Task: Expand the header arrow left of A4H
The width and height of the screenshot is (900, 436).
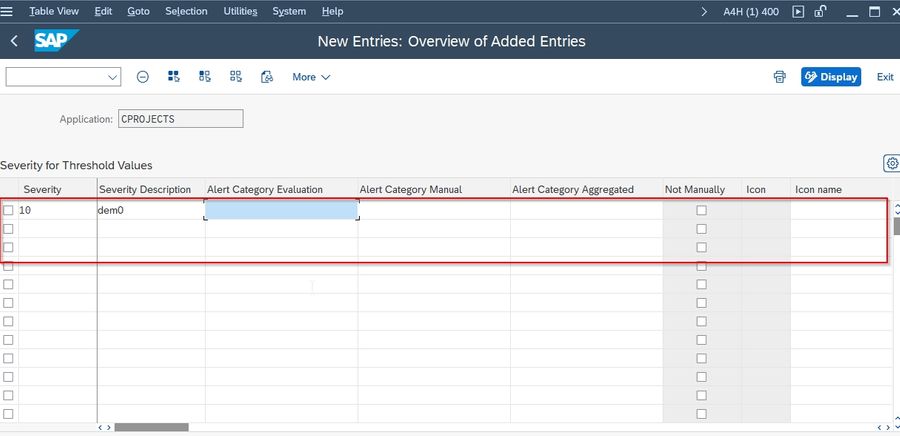Action: [704, 11]
